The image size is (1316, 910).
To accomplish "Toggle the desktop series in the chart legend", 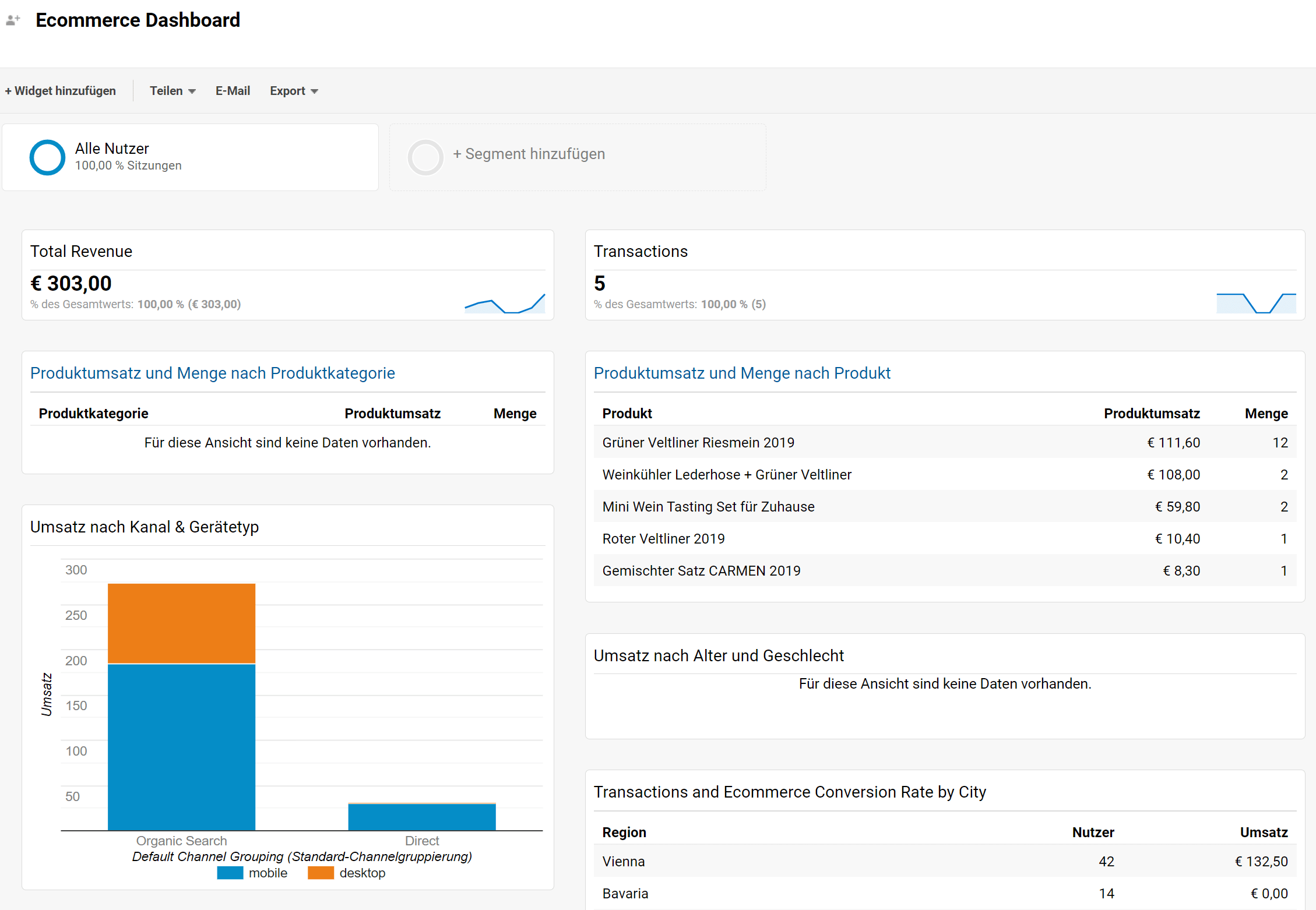I will point(362,873).
